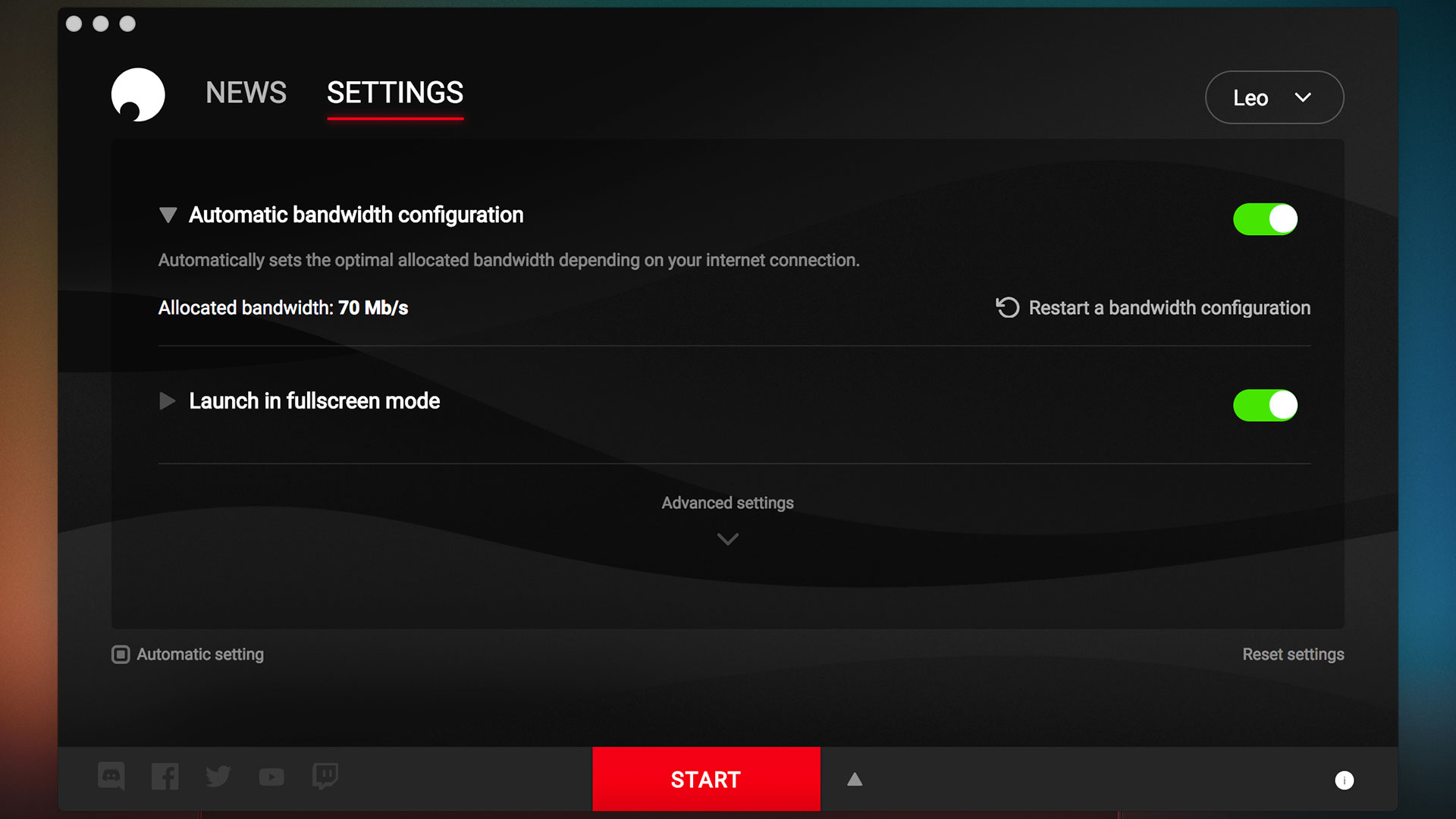
Task: Disable Automatic bandwidth configuration toggle
Action: pos(1265,219)
